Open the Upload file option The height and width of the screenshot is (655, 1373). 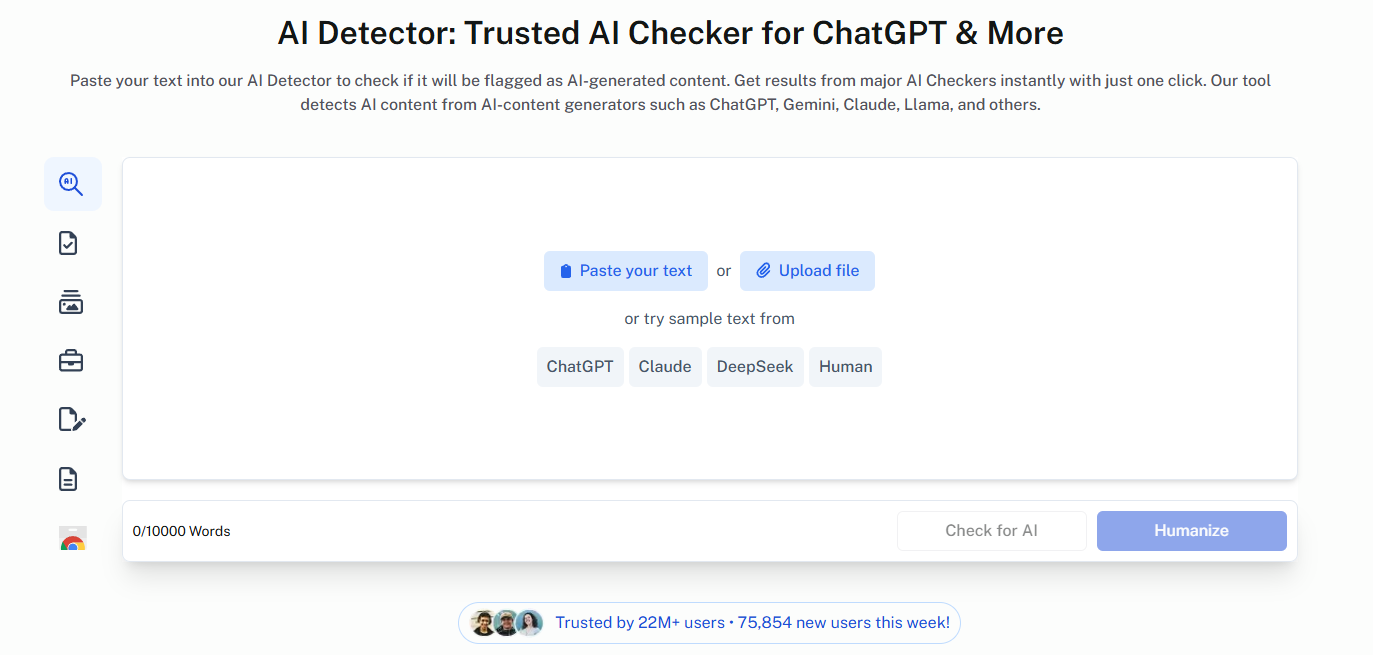(807, 270)
